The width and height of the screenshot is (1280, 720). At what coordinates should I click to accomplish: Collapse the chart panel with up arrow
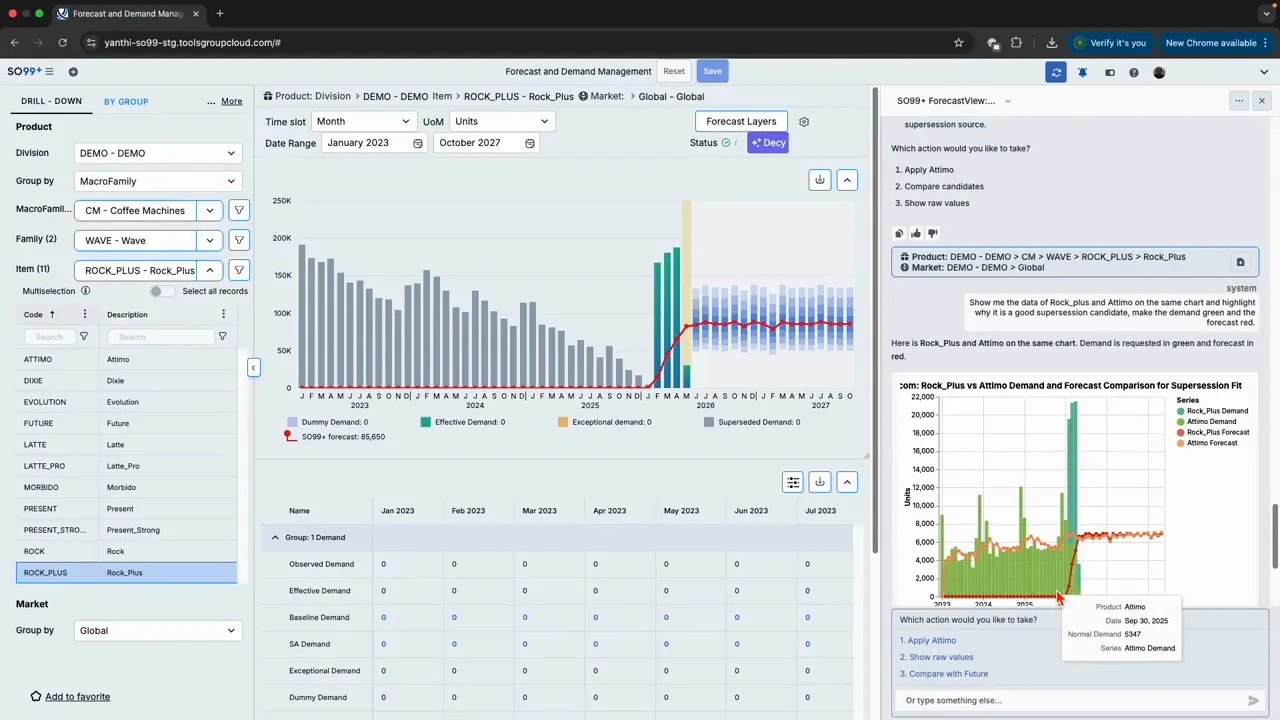[x=847, y=179]
